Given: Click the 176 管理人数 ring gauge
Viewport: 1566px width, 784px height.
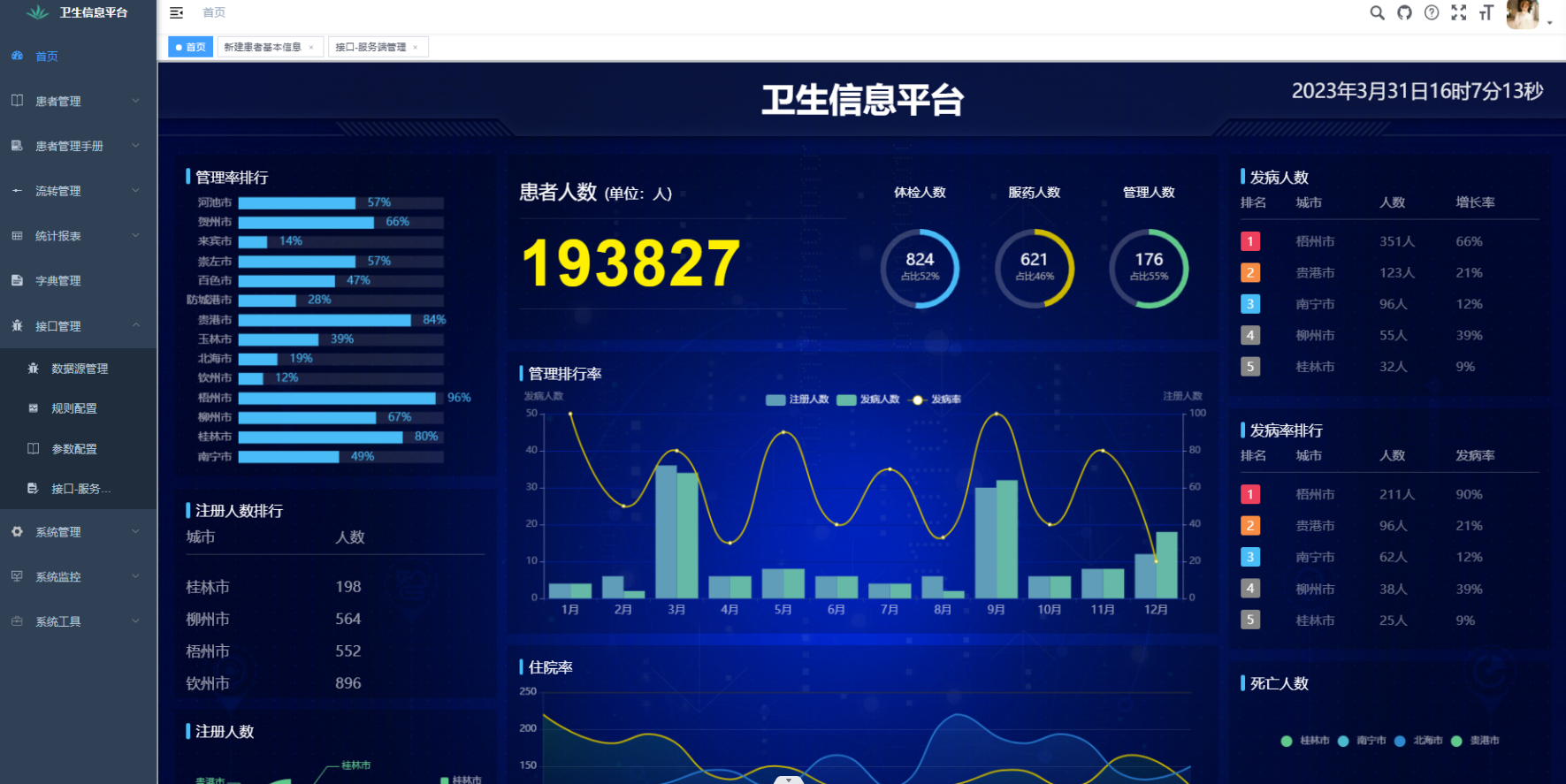Looking at the screenshot, I should [1149, 268].
